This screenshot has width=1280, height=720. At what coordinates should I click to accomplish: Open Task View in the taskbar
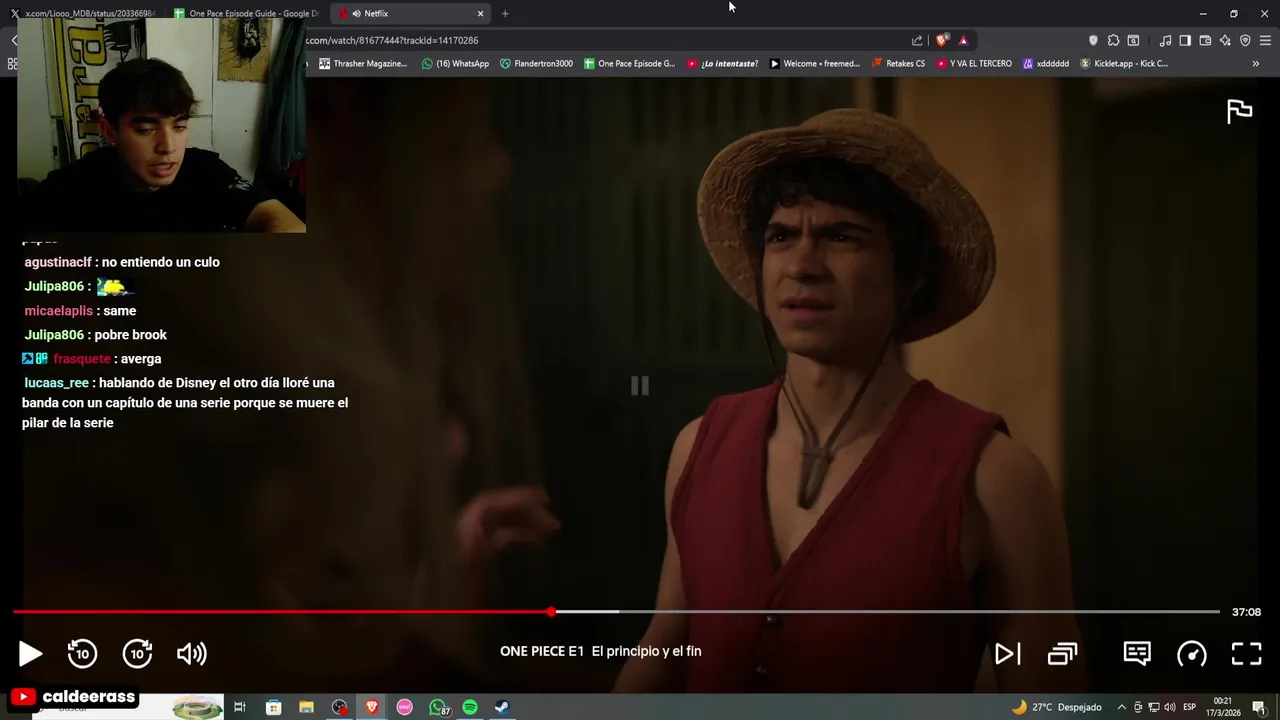(240, 707)
